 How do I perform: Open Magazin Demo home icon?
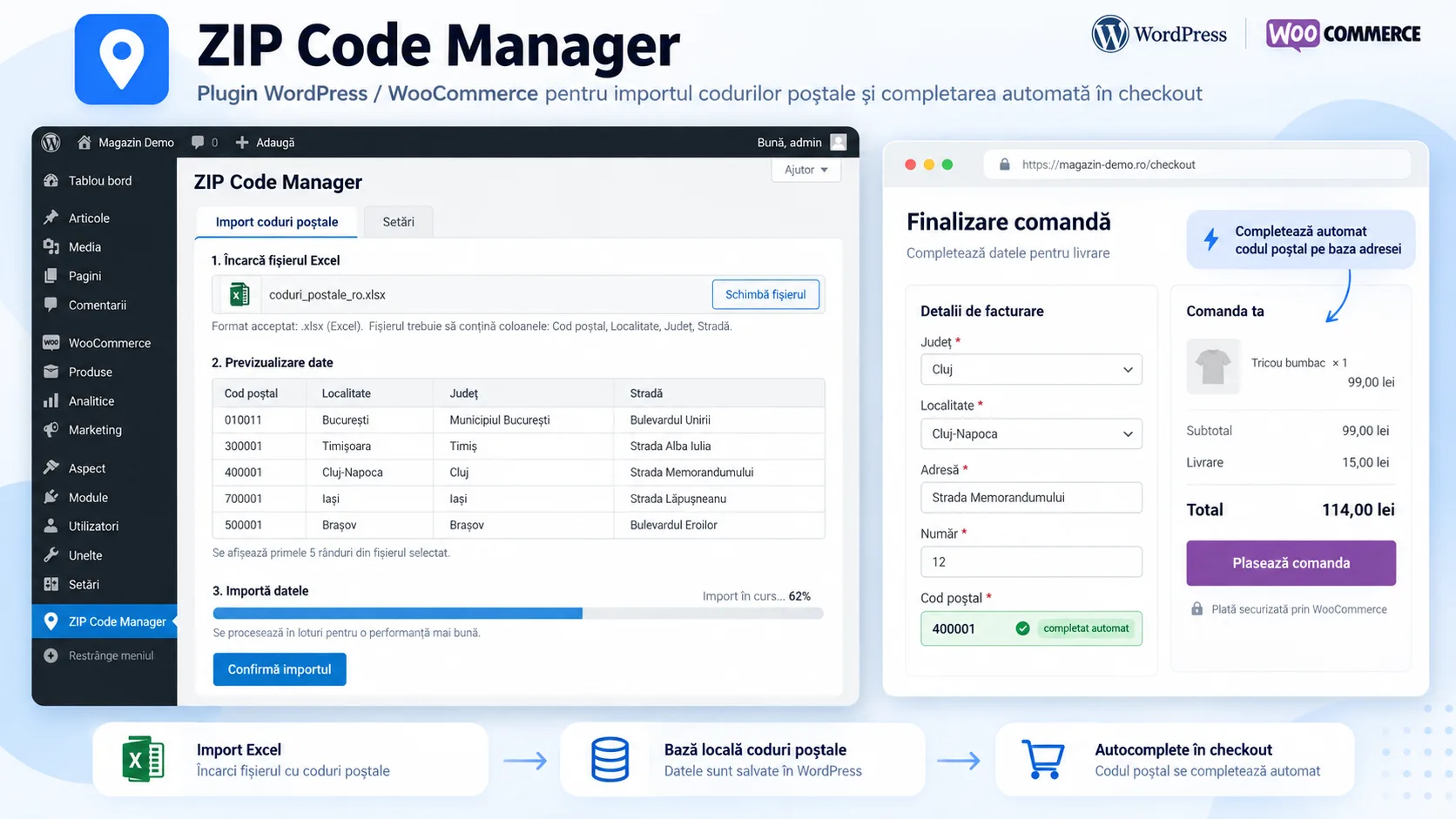[x=84, y=142]
